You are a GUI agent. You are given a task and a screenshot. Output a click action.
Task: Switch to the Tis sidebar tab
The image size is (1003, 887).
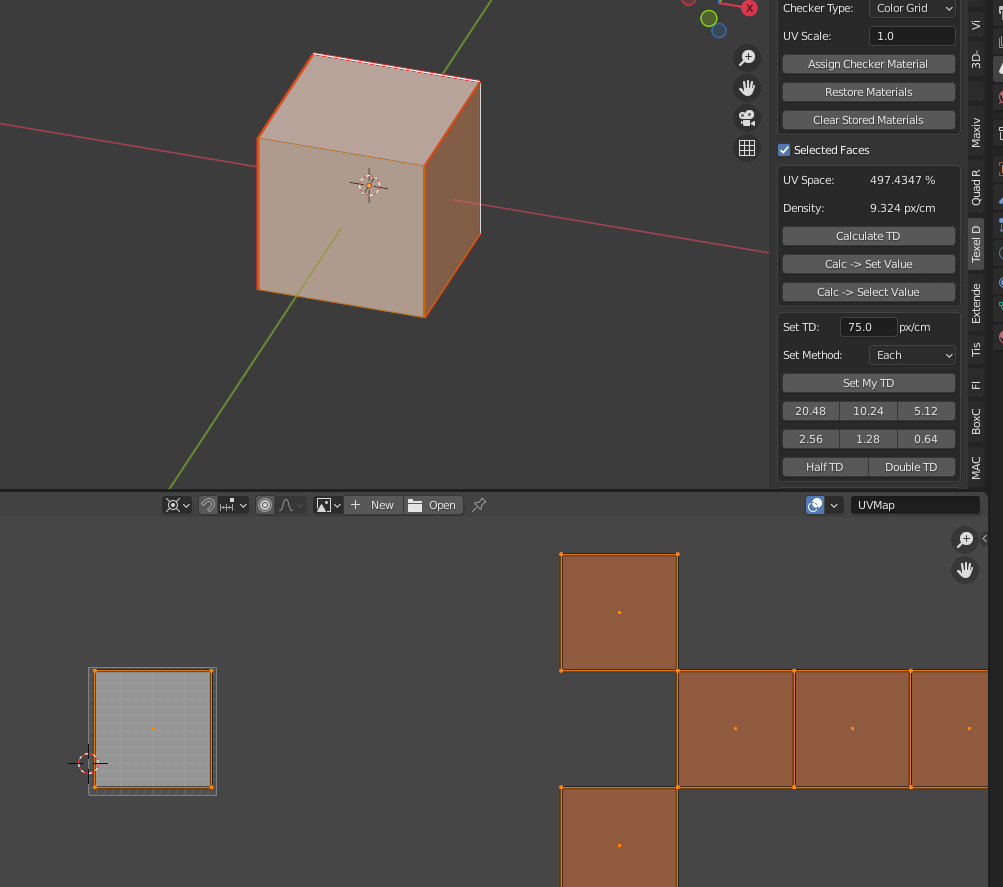975,350
